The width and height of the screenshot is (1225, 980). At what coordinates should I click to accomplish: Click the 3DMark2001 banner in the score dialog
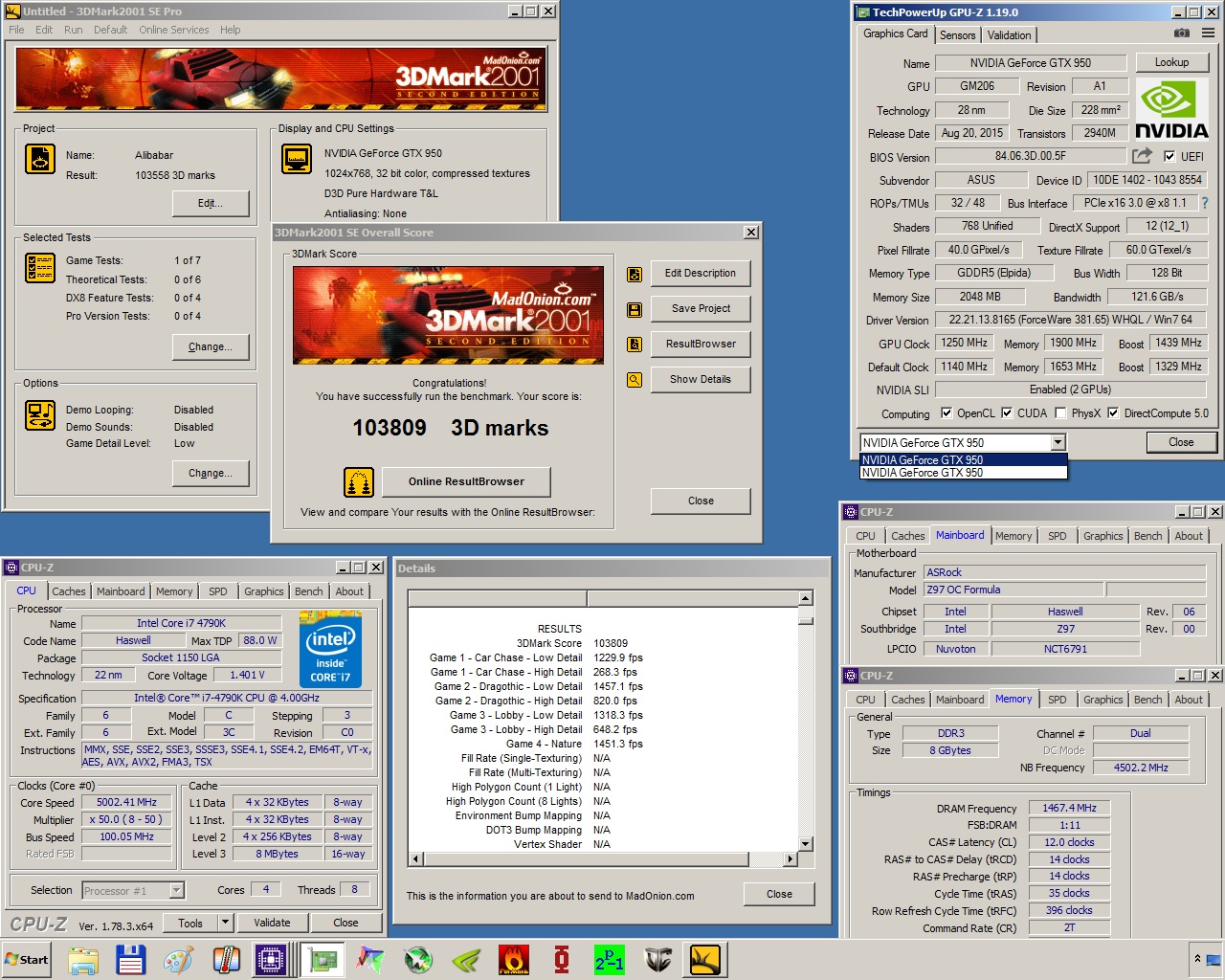point(448,315)
